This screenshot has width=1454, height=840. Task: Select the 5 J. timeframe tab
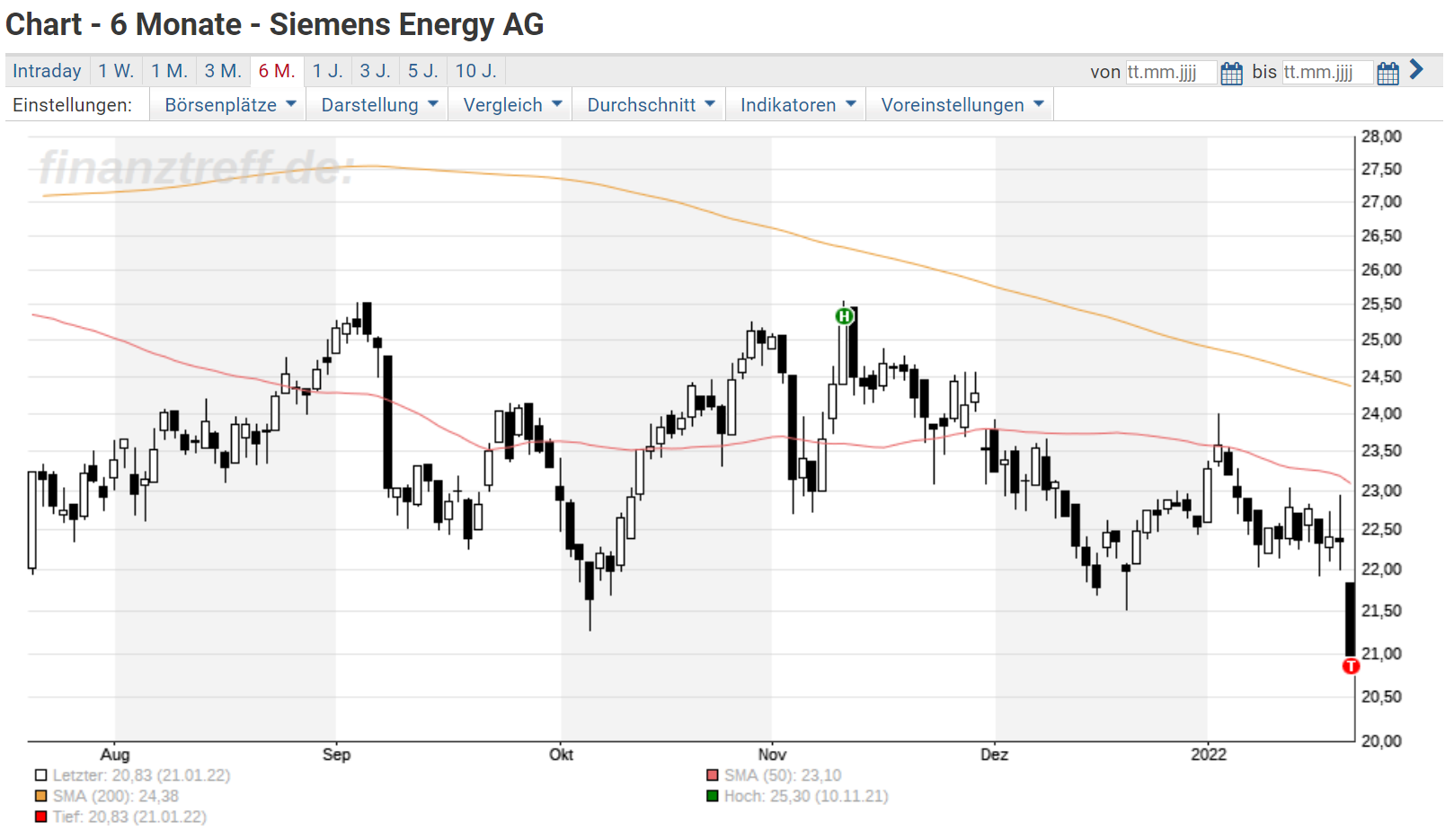[422, 71]
